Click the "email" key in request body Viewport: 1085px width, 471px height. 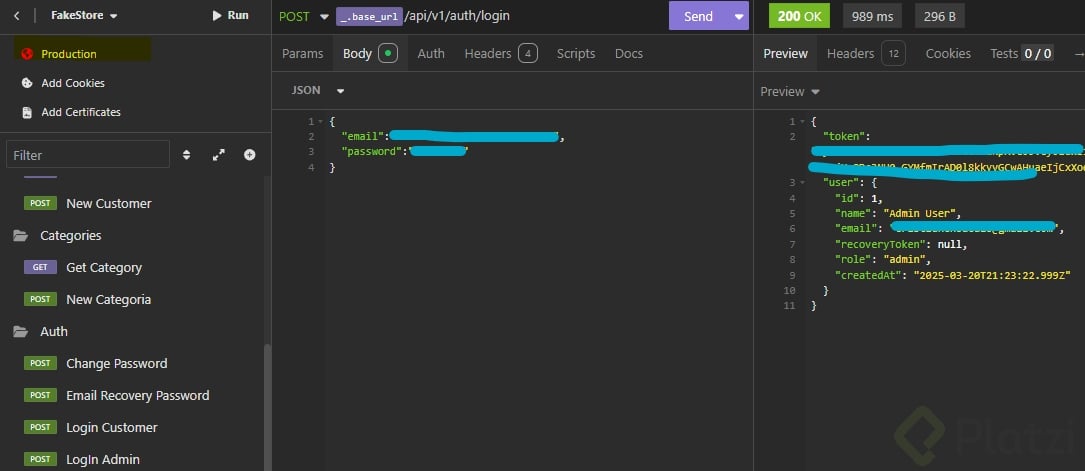point(362,136)
